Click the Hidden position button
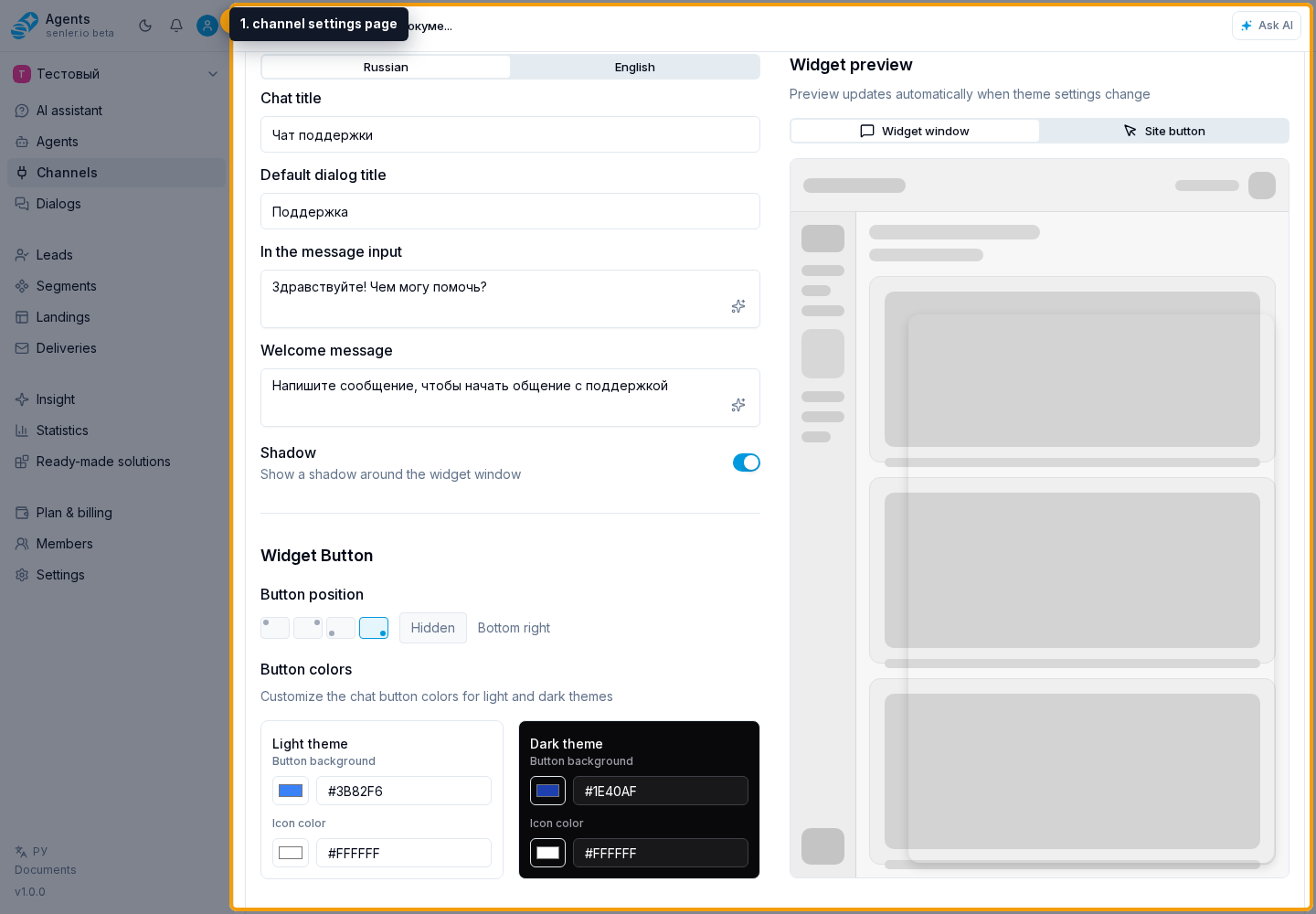The width and height of the screenshot is (1316, 914). 433,628
